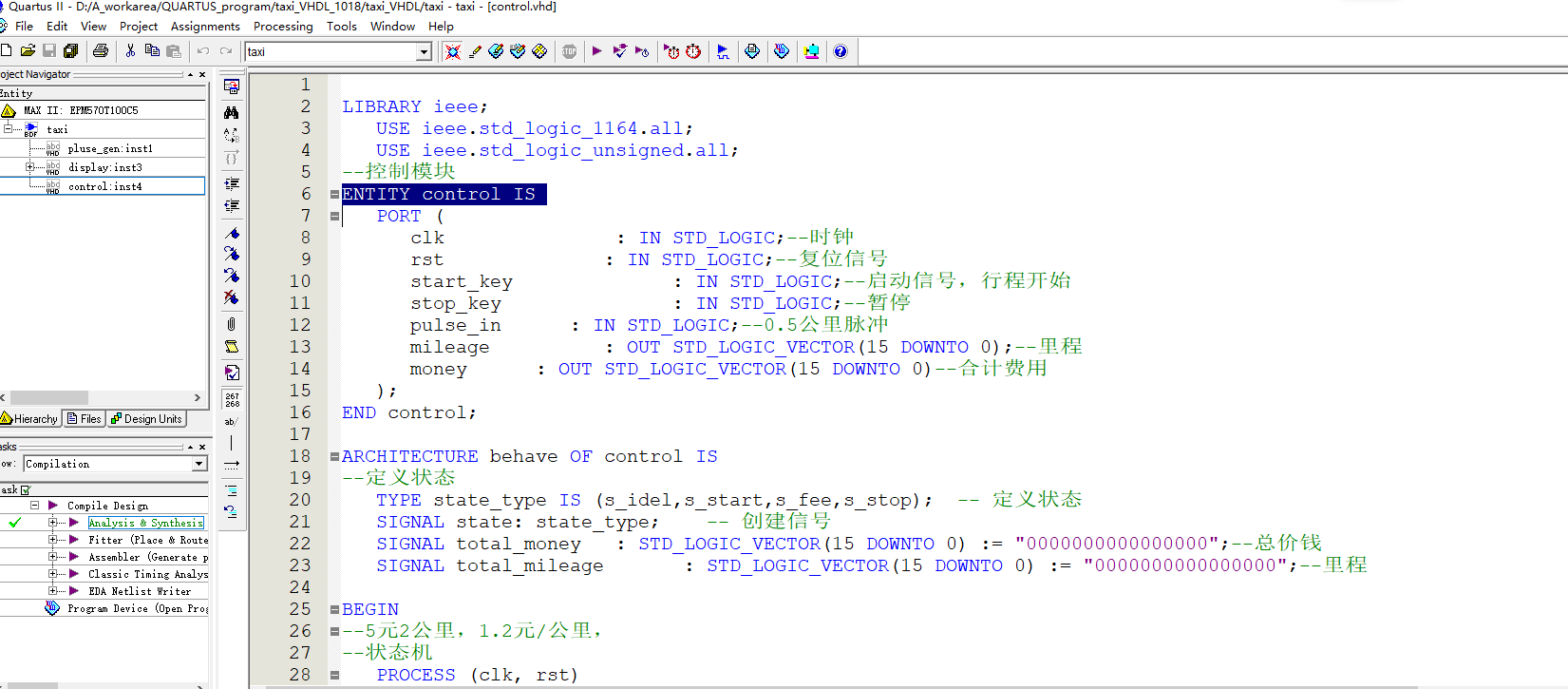Screen dimensions: 1568x689
Task: Cut selection with the scissors icon
Action: (130, 51)
